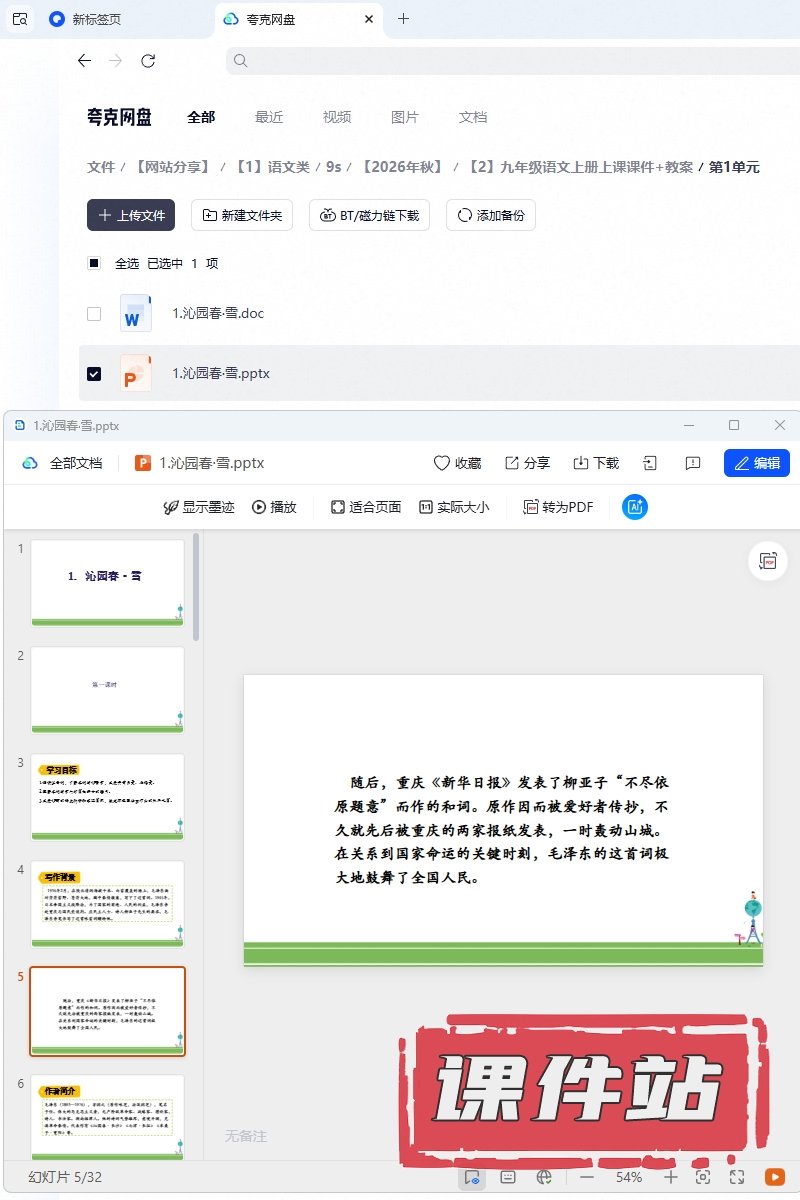Screen dimensions: 800x1200
Task: Start the slideshow with the orange play icon
Action: coord(775,1177)
